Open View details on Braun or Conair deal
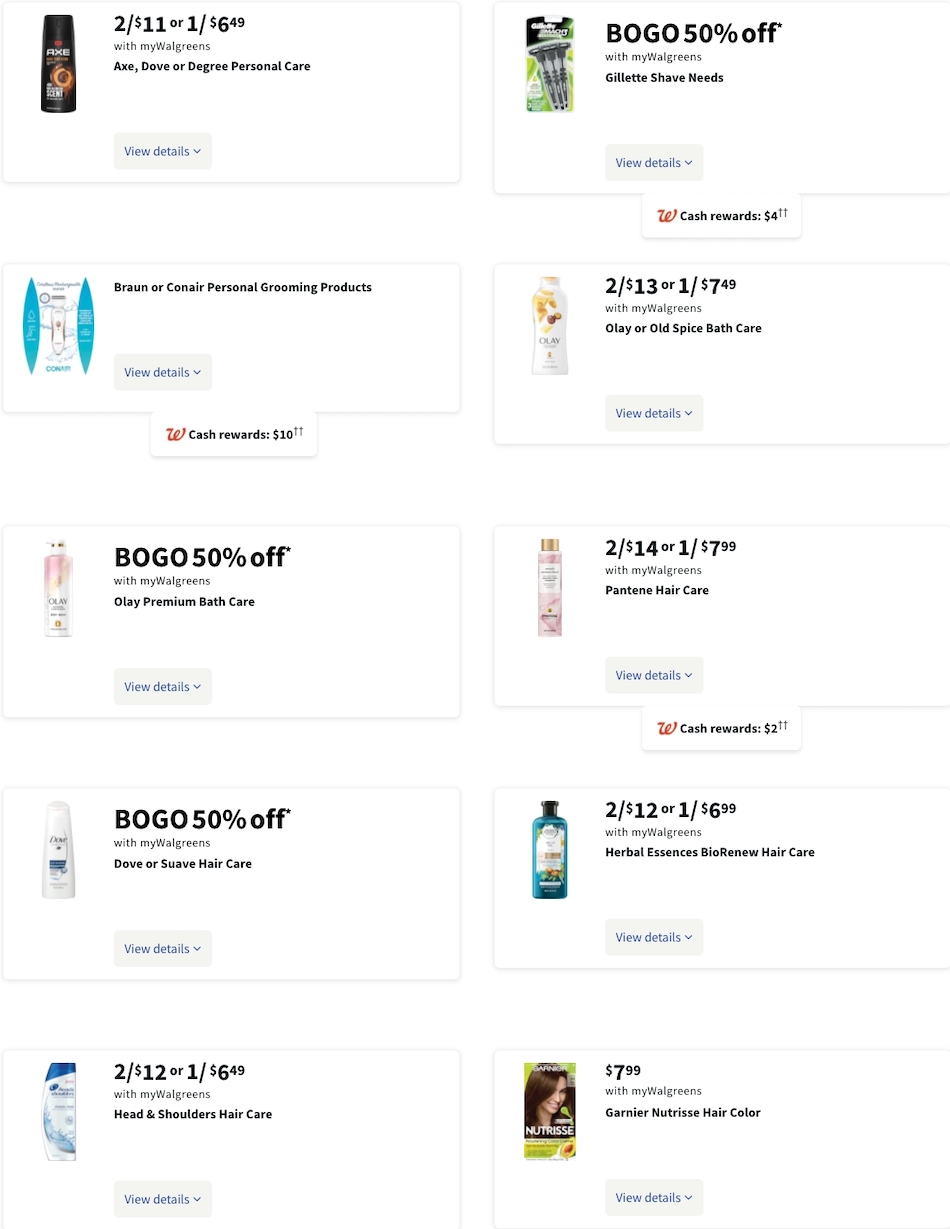 162,372
